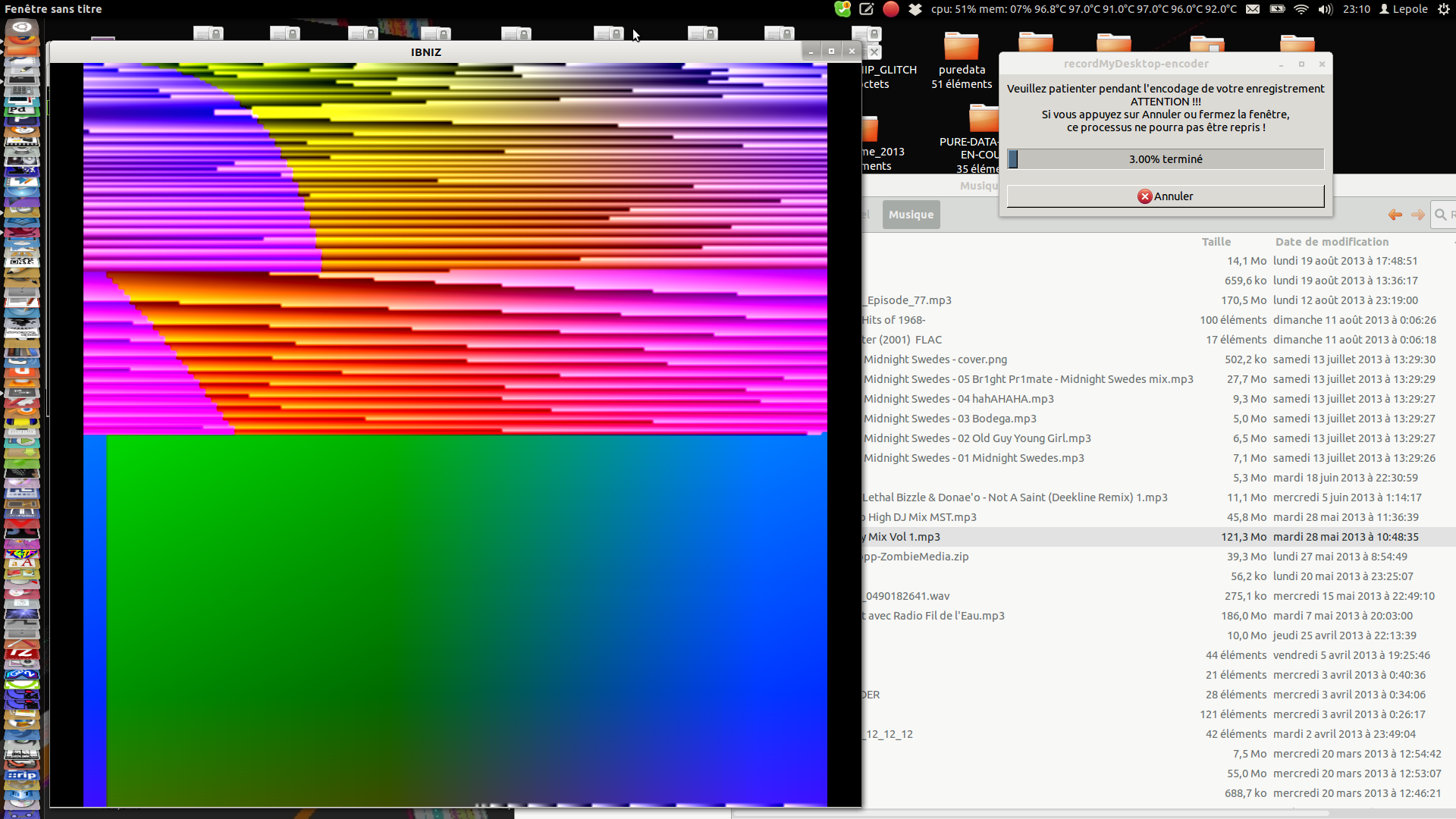
Task: Go back using the orange left arrow
Action: pos(1395,215)
